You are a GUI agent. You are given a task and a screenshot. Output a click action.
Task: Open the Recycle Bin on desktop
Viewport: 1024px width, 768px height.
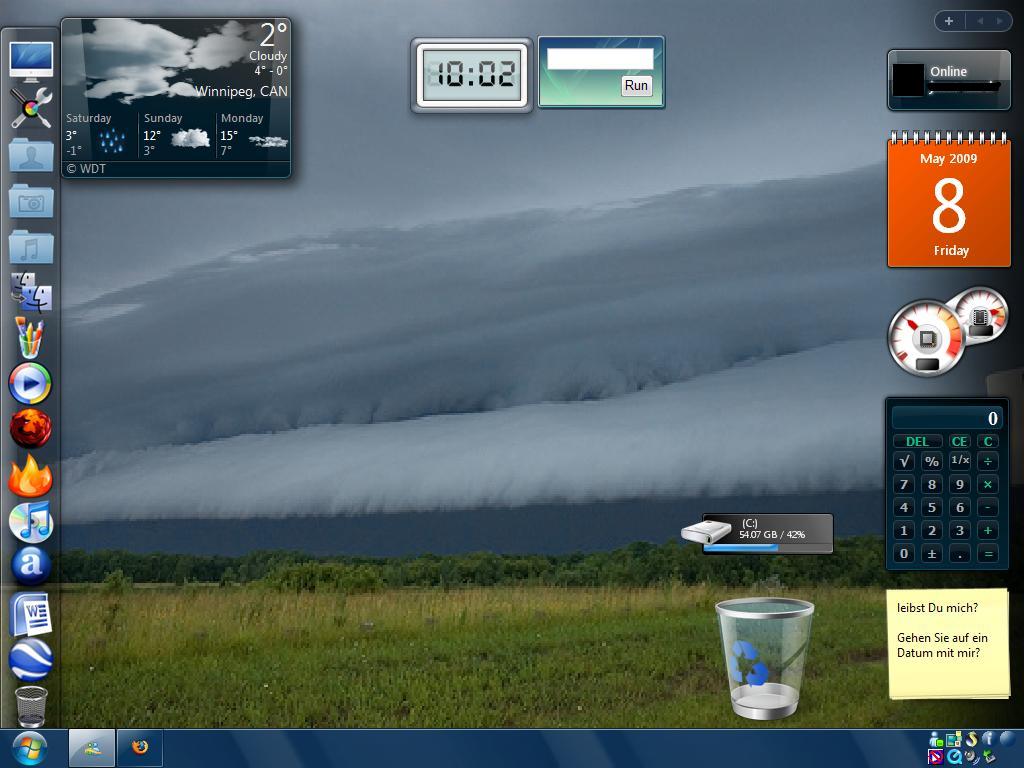pyautogui.click(x=764, y=658)
